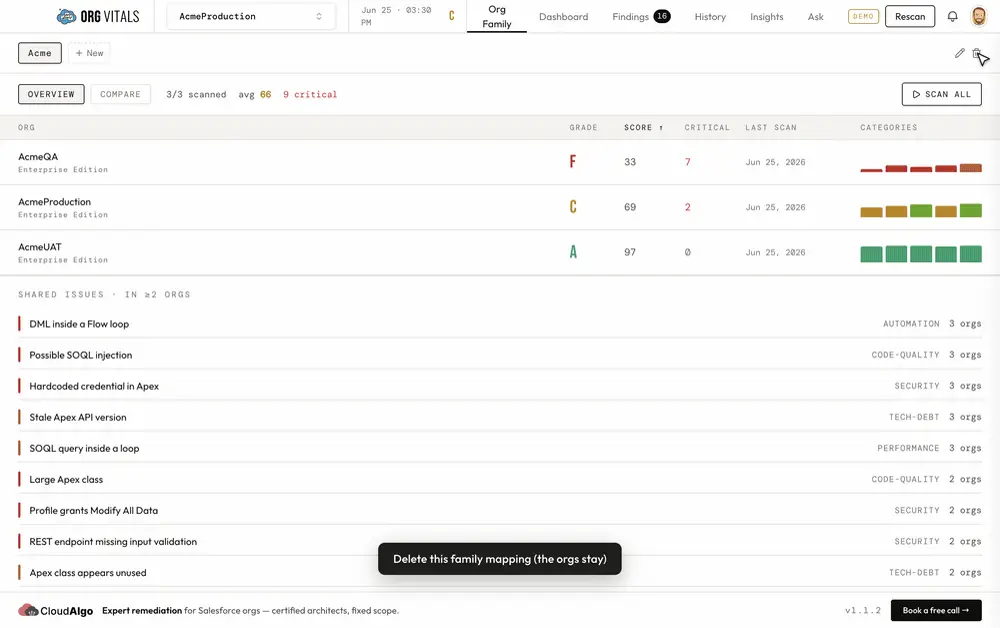Click the LAST SCAN column header
This screenshot has height=628, width=1000.
[770, 128]
